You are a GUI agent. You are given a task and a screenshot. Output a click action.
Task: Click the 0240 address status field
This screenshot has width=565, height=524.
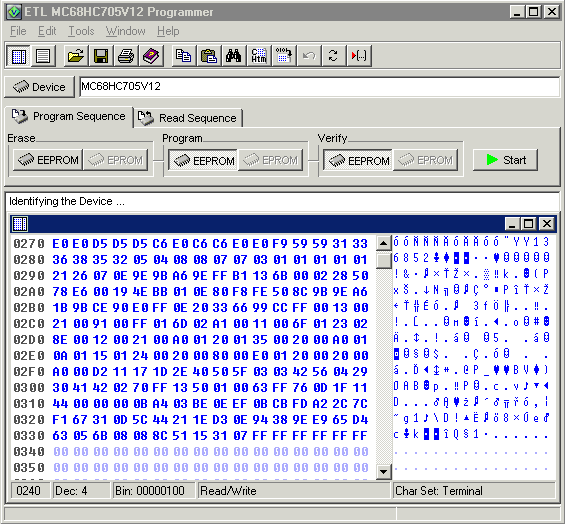click(x=30, y=491)
